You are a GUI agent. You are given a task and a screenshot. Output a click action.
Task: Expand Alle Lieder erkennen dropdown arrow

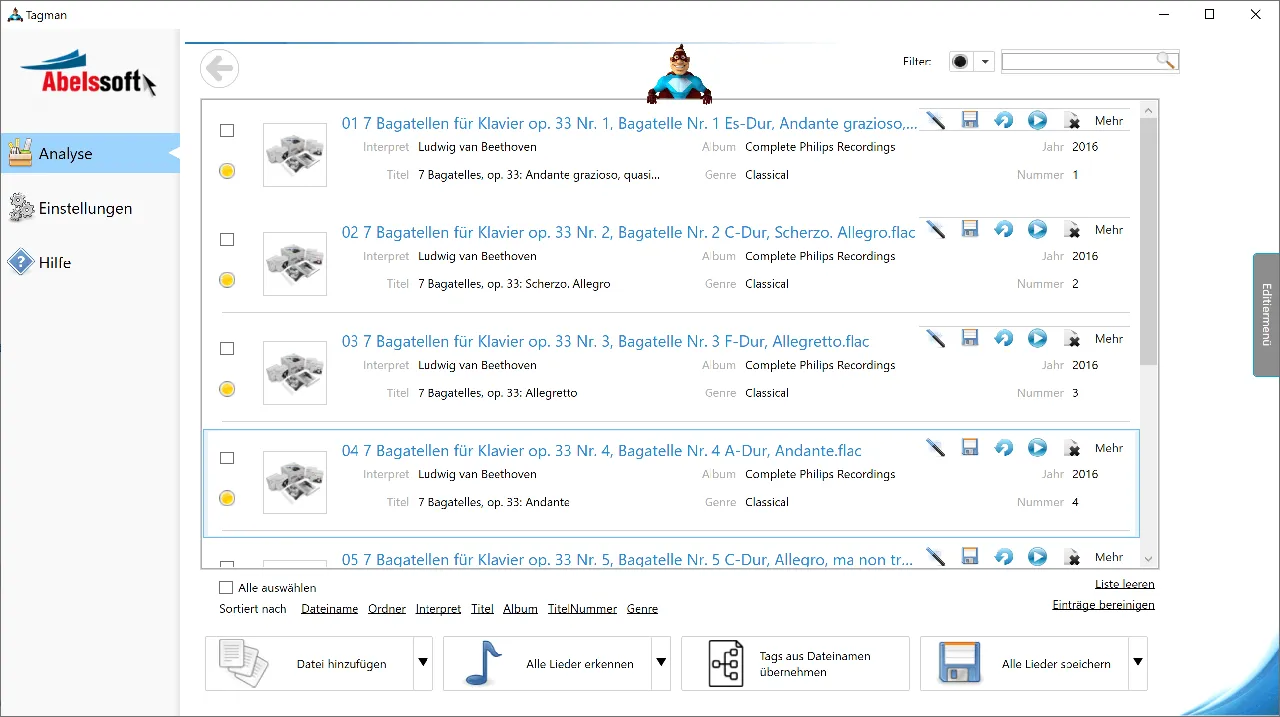(x=660, y=663)
